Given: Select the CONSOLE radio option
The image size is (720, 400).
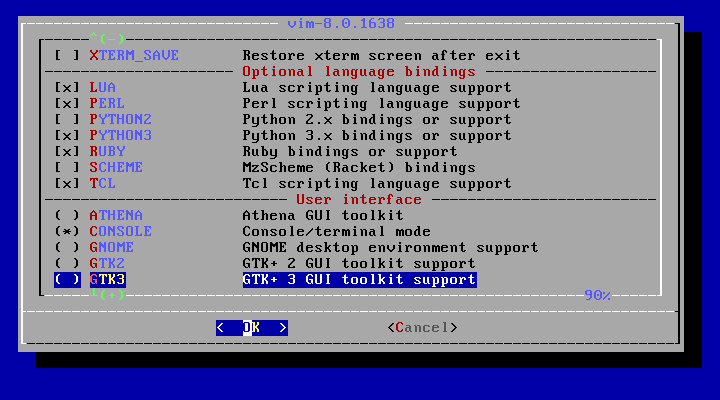Looking at the screenshot, I should (67, 231).
